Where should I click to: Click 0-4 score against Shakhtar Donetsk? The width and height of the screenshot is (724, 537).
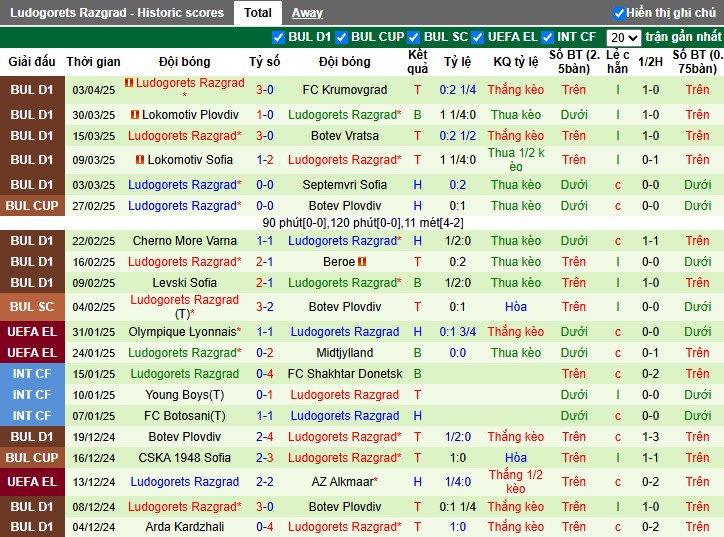tap(265, 374)
